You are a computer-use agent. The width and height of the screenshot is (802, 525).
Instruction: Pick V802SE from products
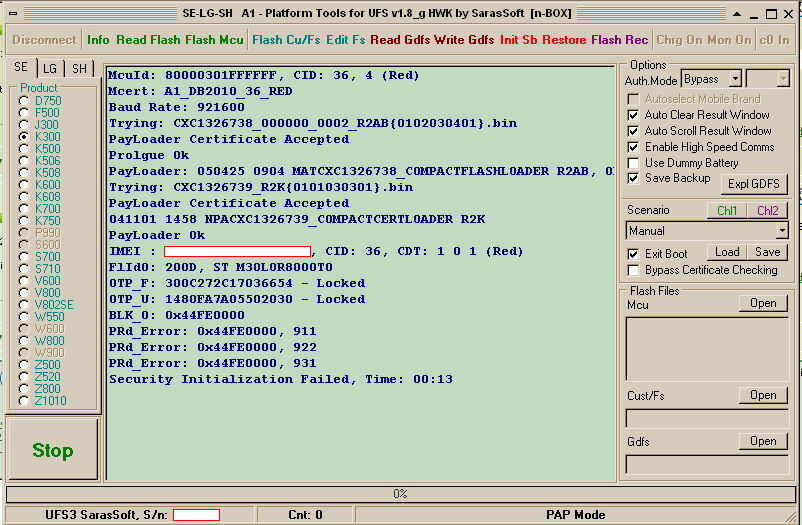pyautogui.click(x=24, y=304)
